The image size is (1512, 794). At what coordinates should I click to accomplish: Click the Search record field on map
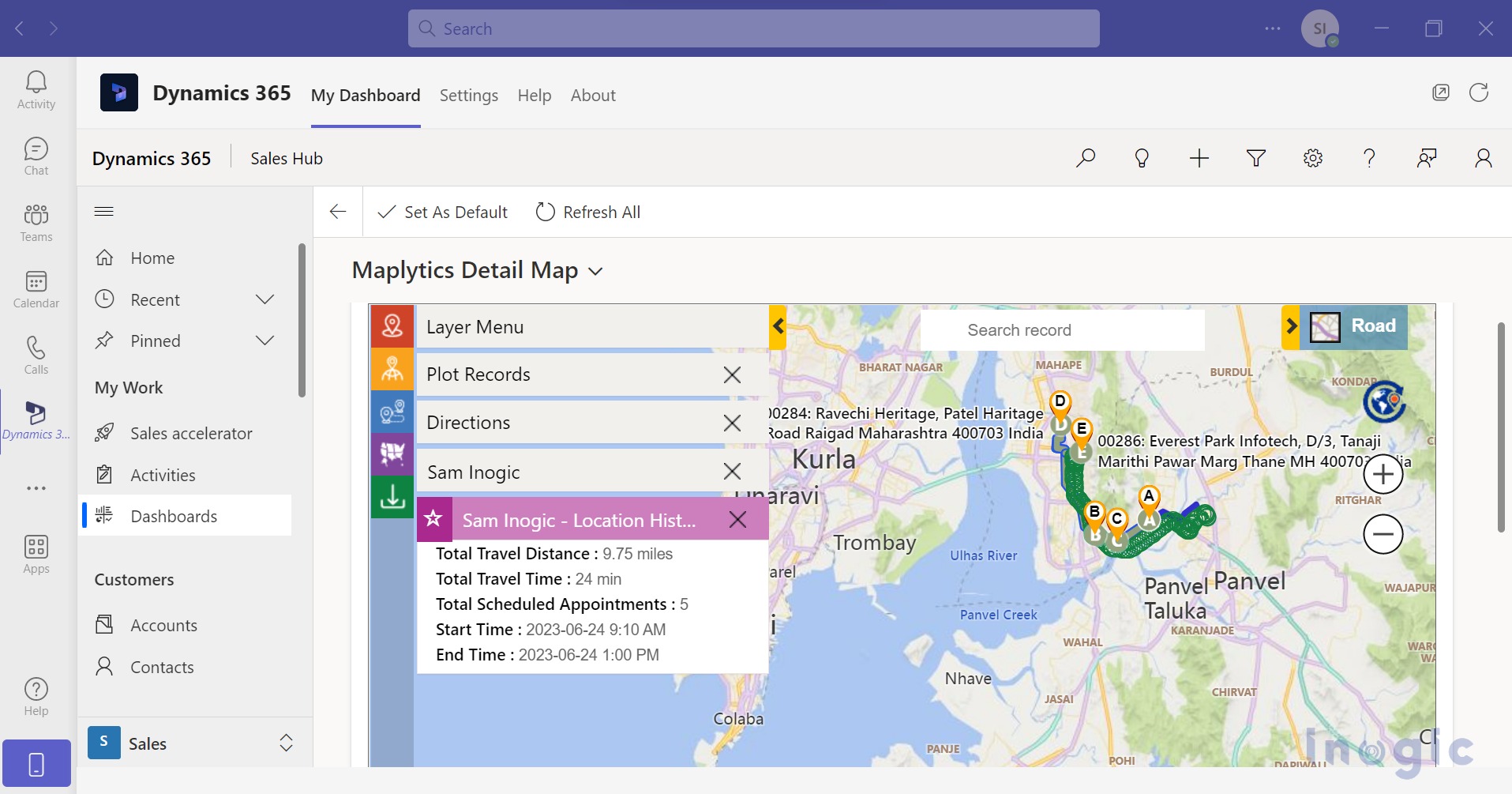coord(1062,329)
